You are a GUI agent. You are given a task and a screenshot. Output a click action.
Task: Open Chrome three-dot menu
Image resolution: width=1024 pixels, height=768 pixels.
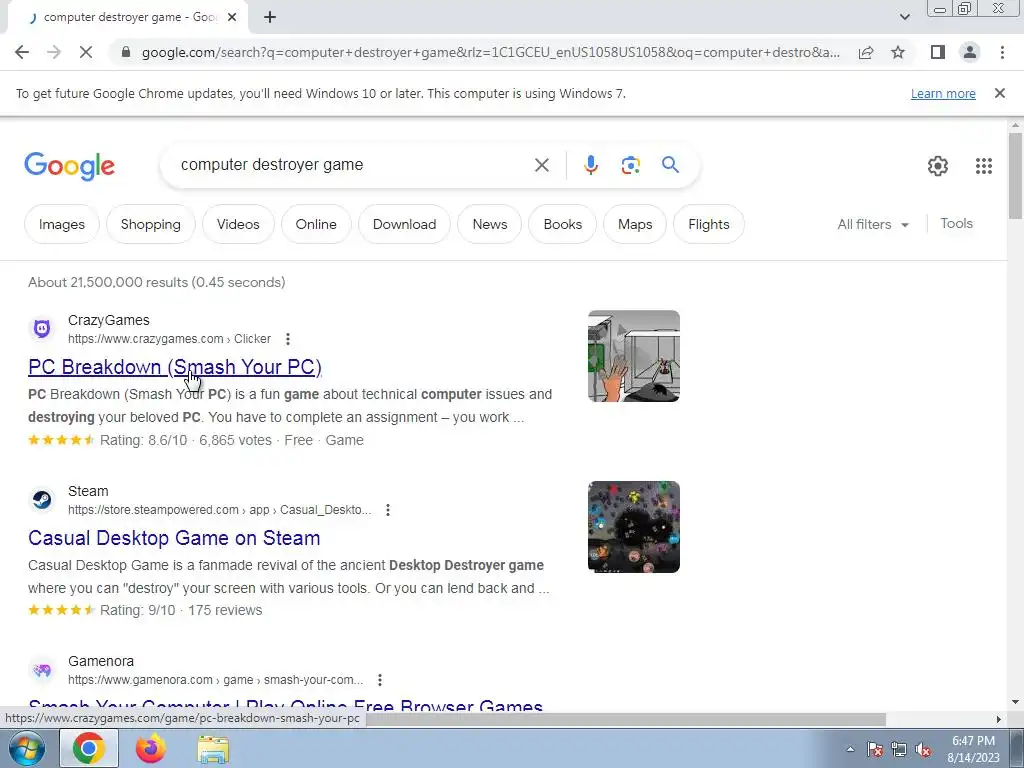pyautogui.click(x=1002, y=52)
